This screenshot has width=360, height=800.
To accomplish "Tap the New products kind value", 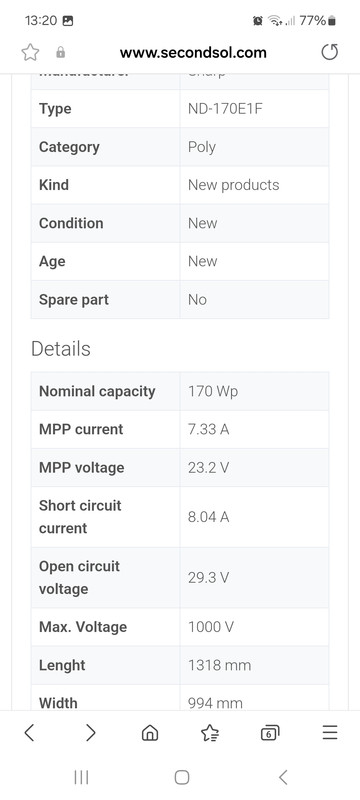I will click(234, 185).
